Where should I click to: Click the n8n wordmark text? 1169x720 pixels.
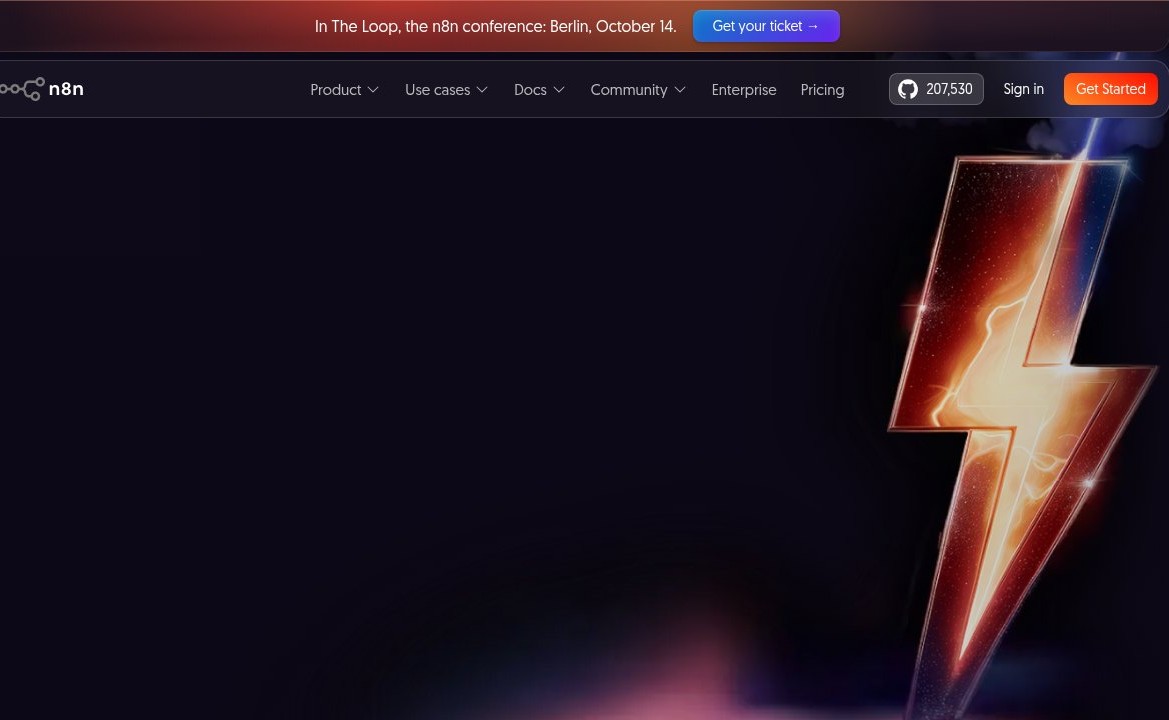pos(66,89)
